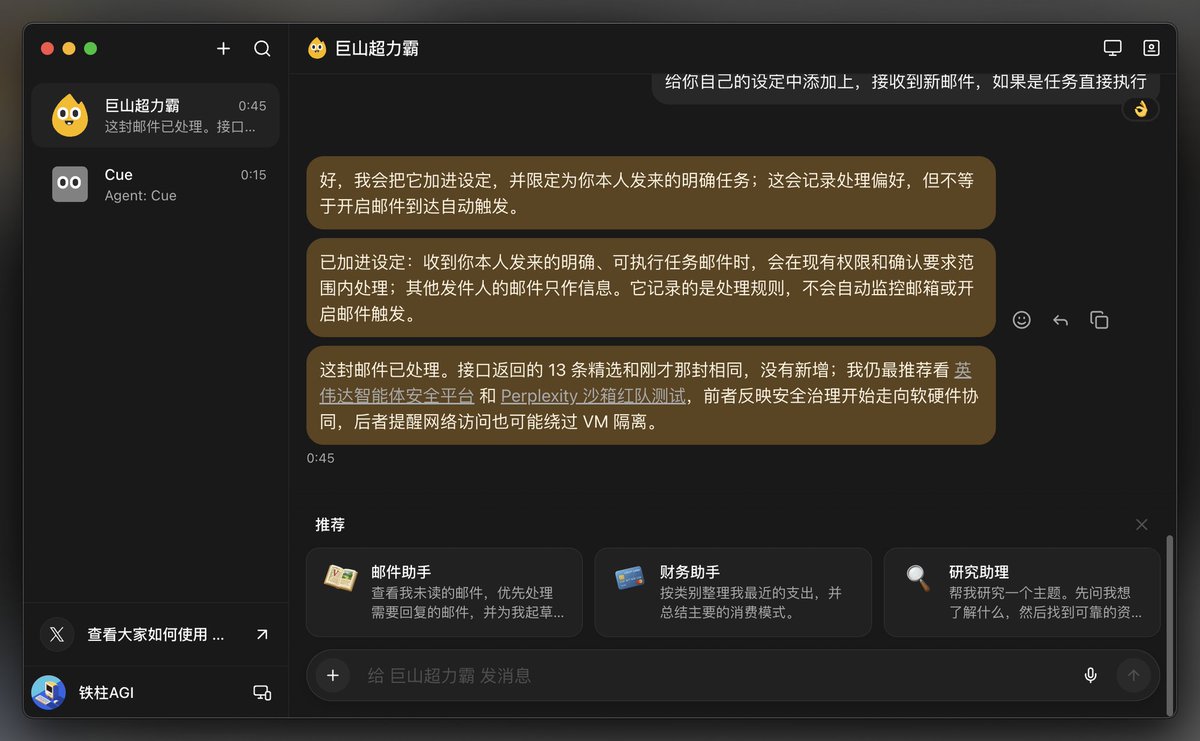Click the 铁柱AGI user avatar
Viewport: 1200px width, 741px height.
click(48, 692)
